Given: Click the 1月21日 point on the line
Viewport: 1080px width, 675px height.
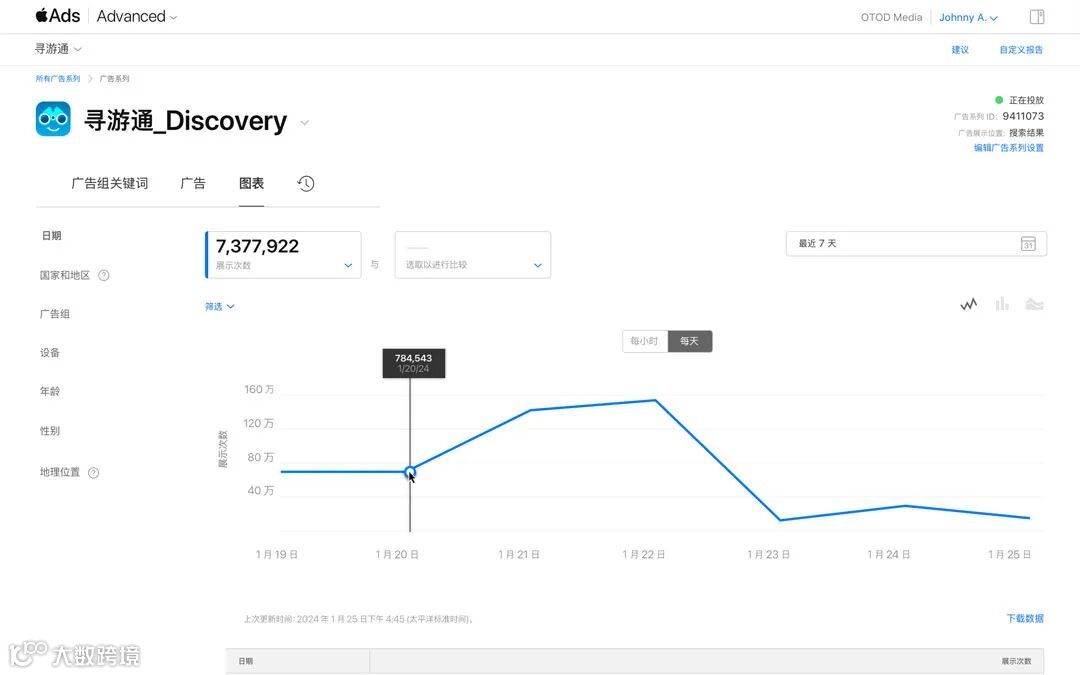Looking at the screenshot, I should tap(530, 411).
